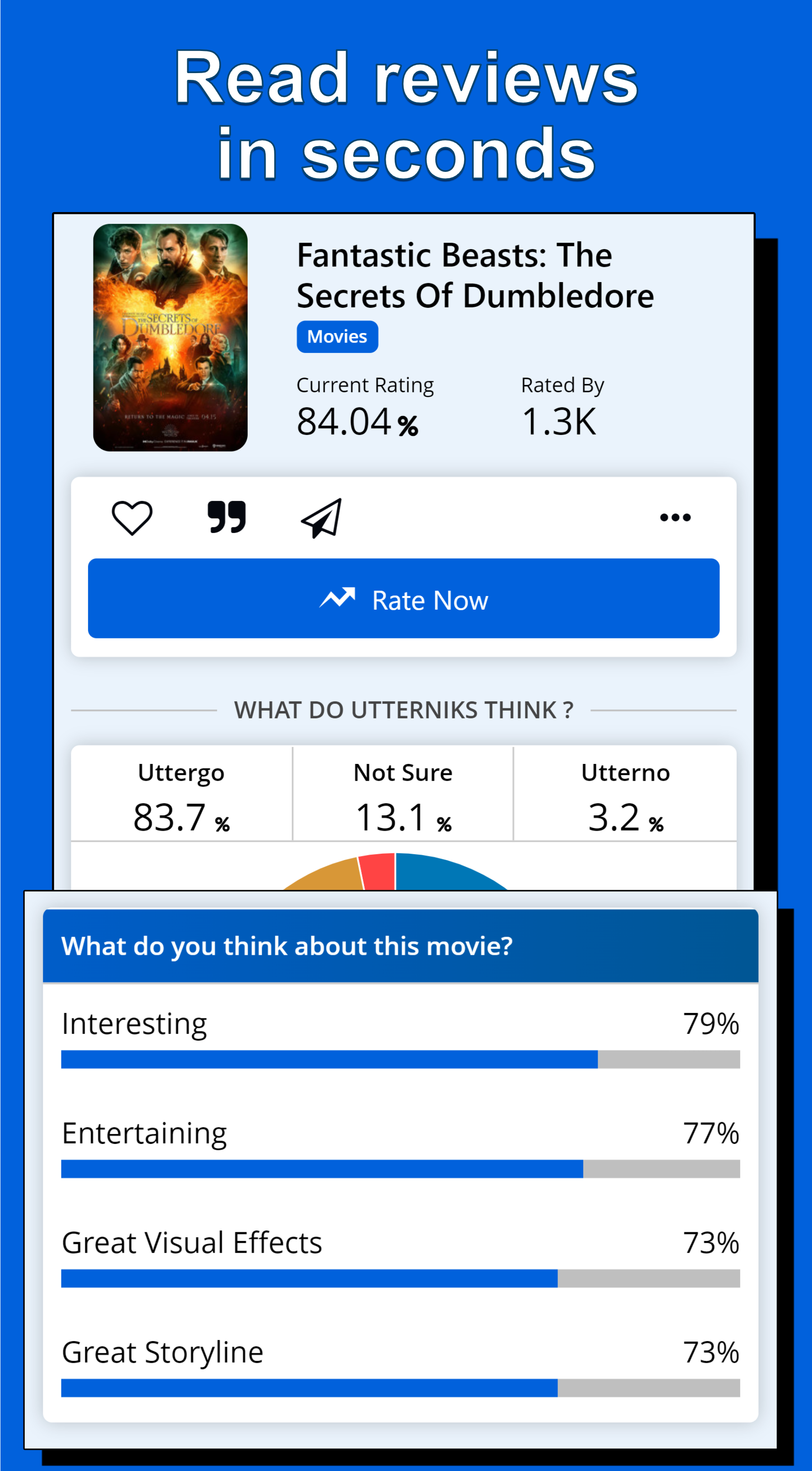Viewport: 812px width, 1471px height.
Task: Tap the 'Rated By' label
Action: pyautogui.click(x=563, y=385)
